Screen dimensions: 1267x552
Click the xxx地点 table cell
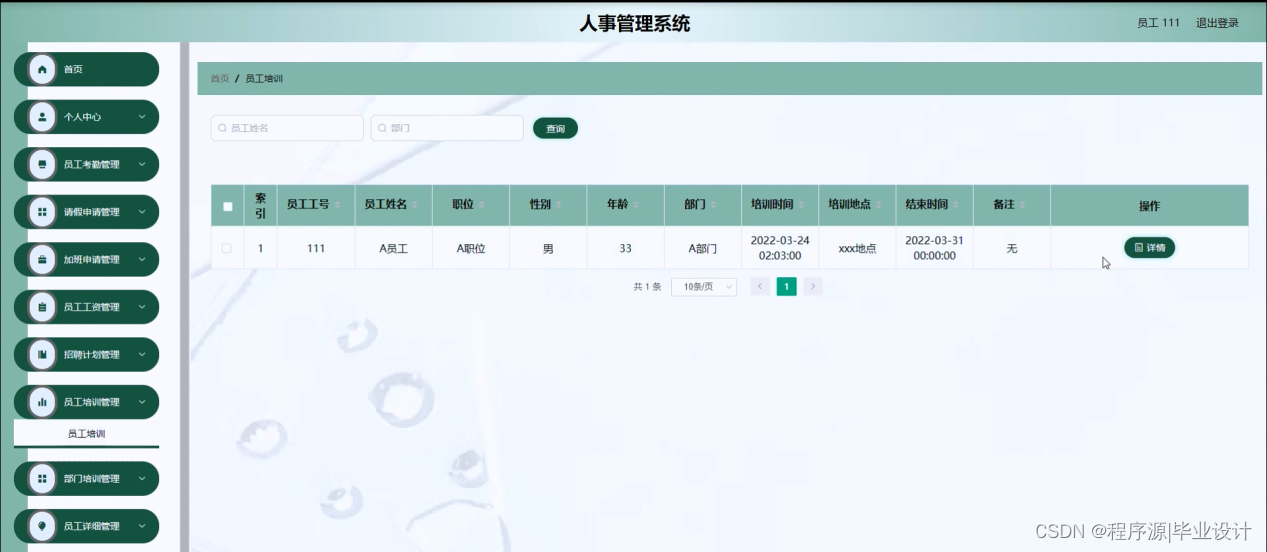pyautogui.click(x=857, y=248)
